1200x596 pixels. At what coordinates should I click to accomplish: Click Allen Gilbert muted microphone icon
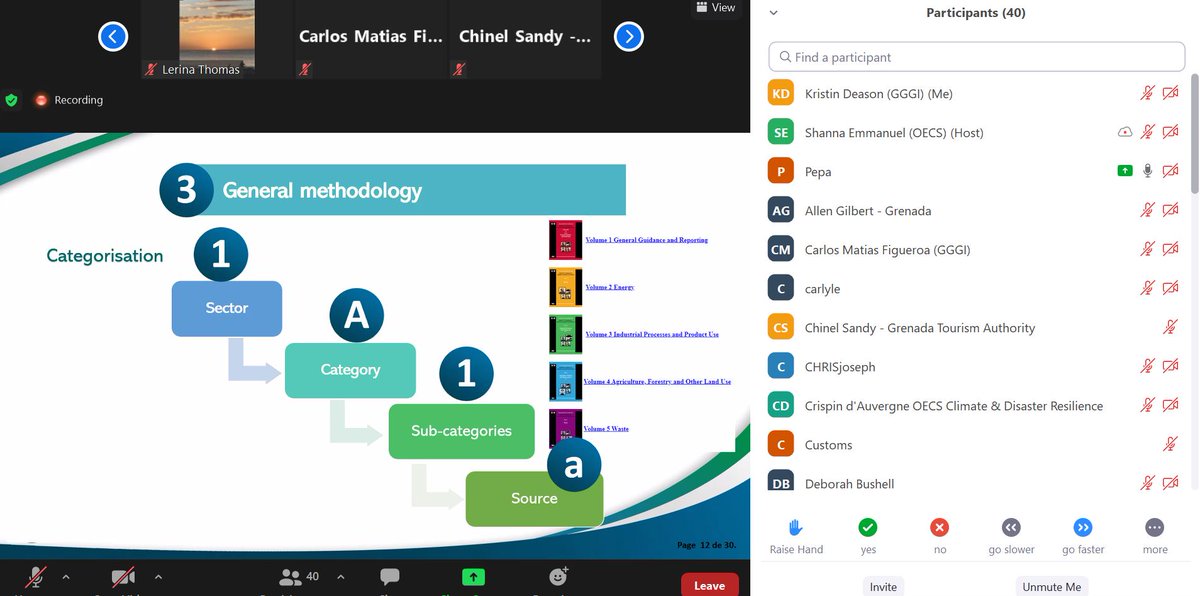[1148, 210]
